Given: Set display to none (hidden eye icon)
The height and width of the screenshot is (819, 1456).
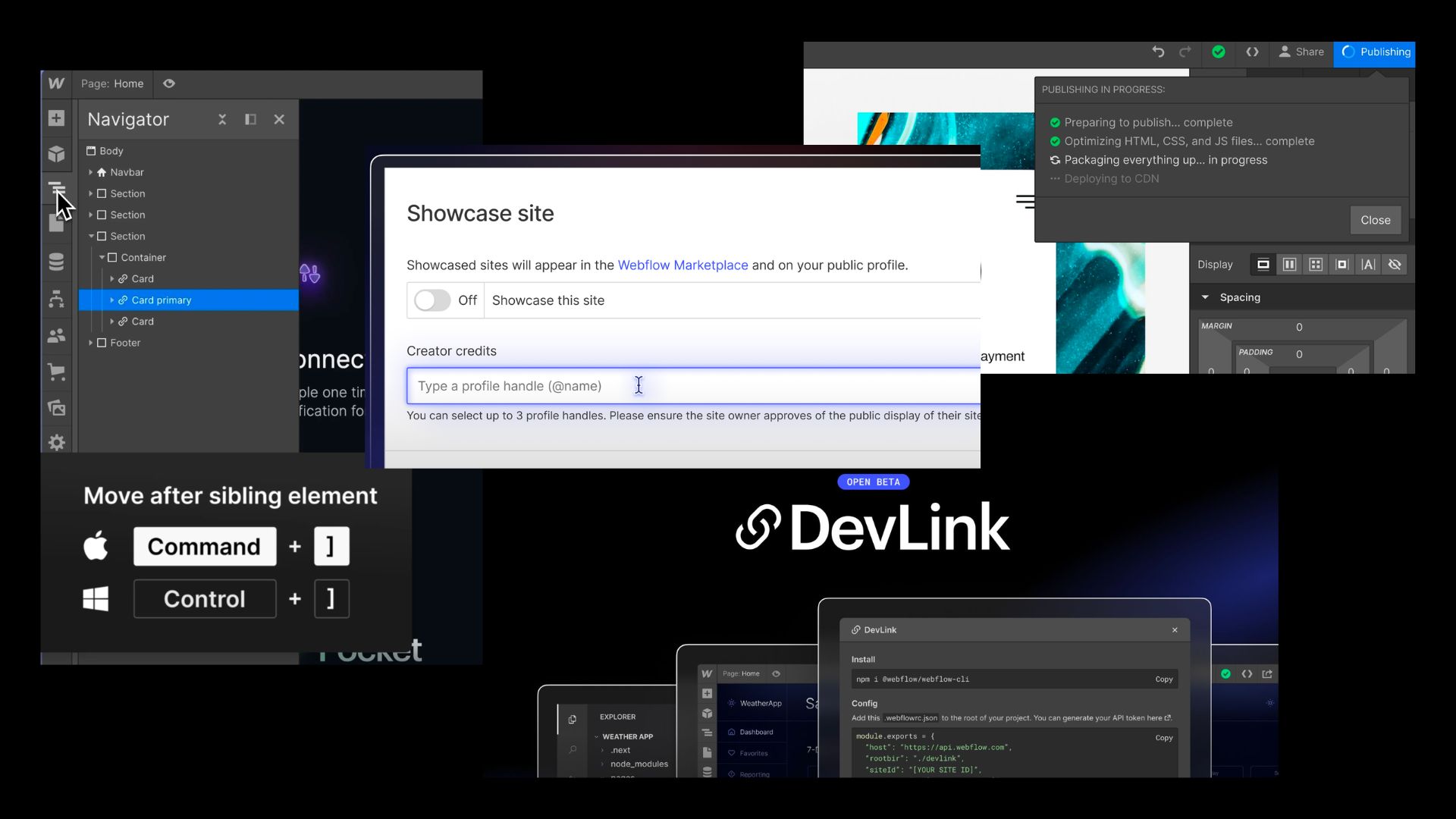Looking at the screenshot, I should [x=1394, y=264].
